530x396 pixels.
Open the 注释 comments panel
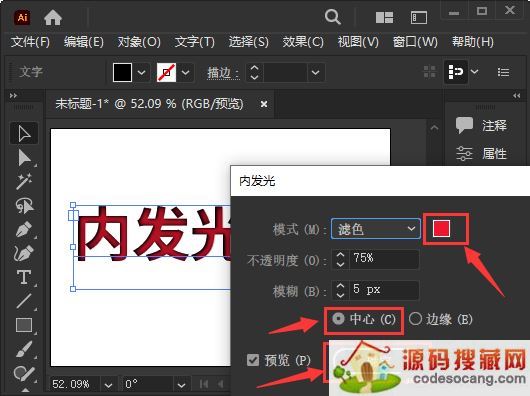(x=481, y=125)
